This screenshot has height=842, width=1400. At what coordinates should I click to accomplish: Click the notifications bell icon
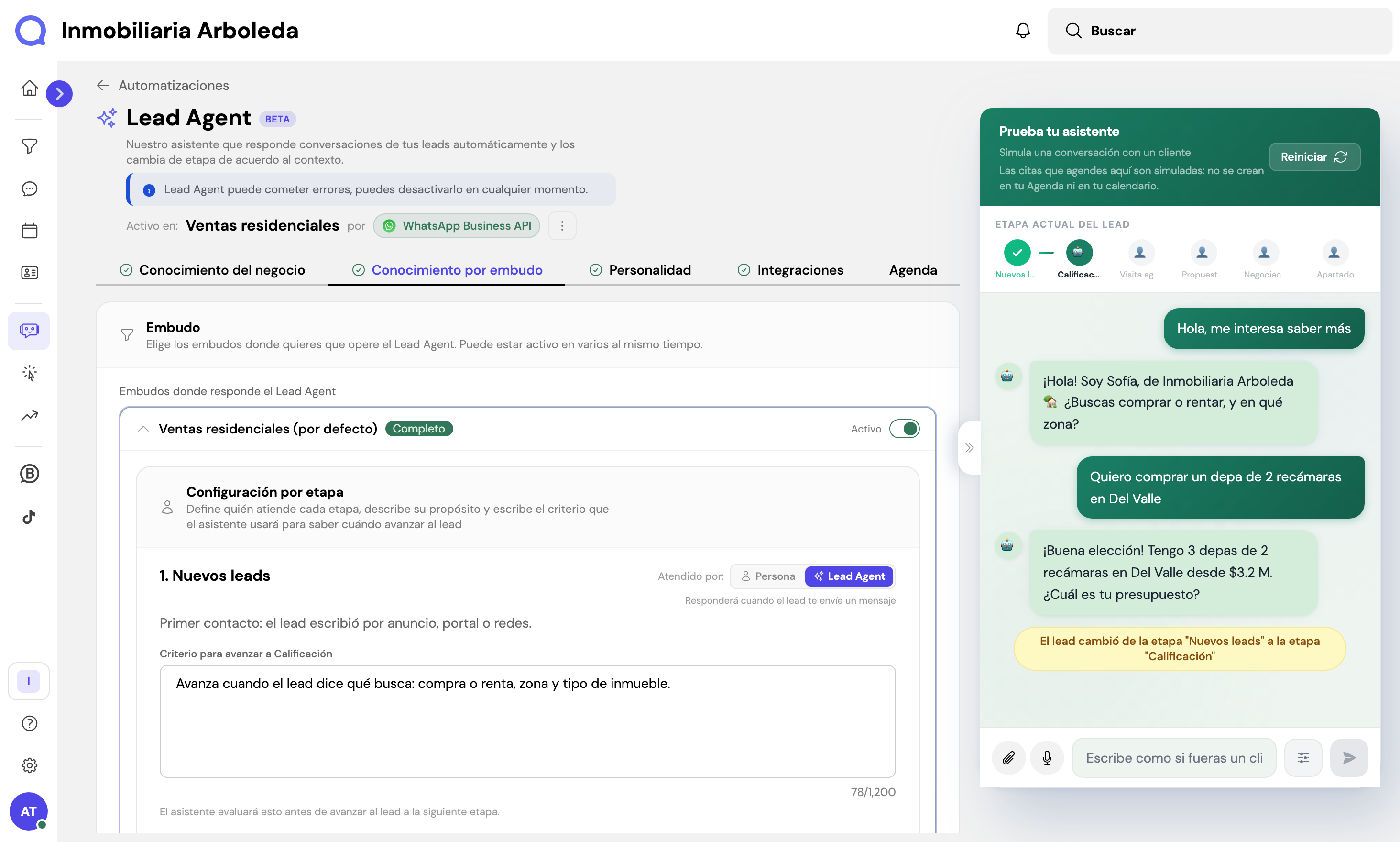tap(1023, 31)
